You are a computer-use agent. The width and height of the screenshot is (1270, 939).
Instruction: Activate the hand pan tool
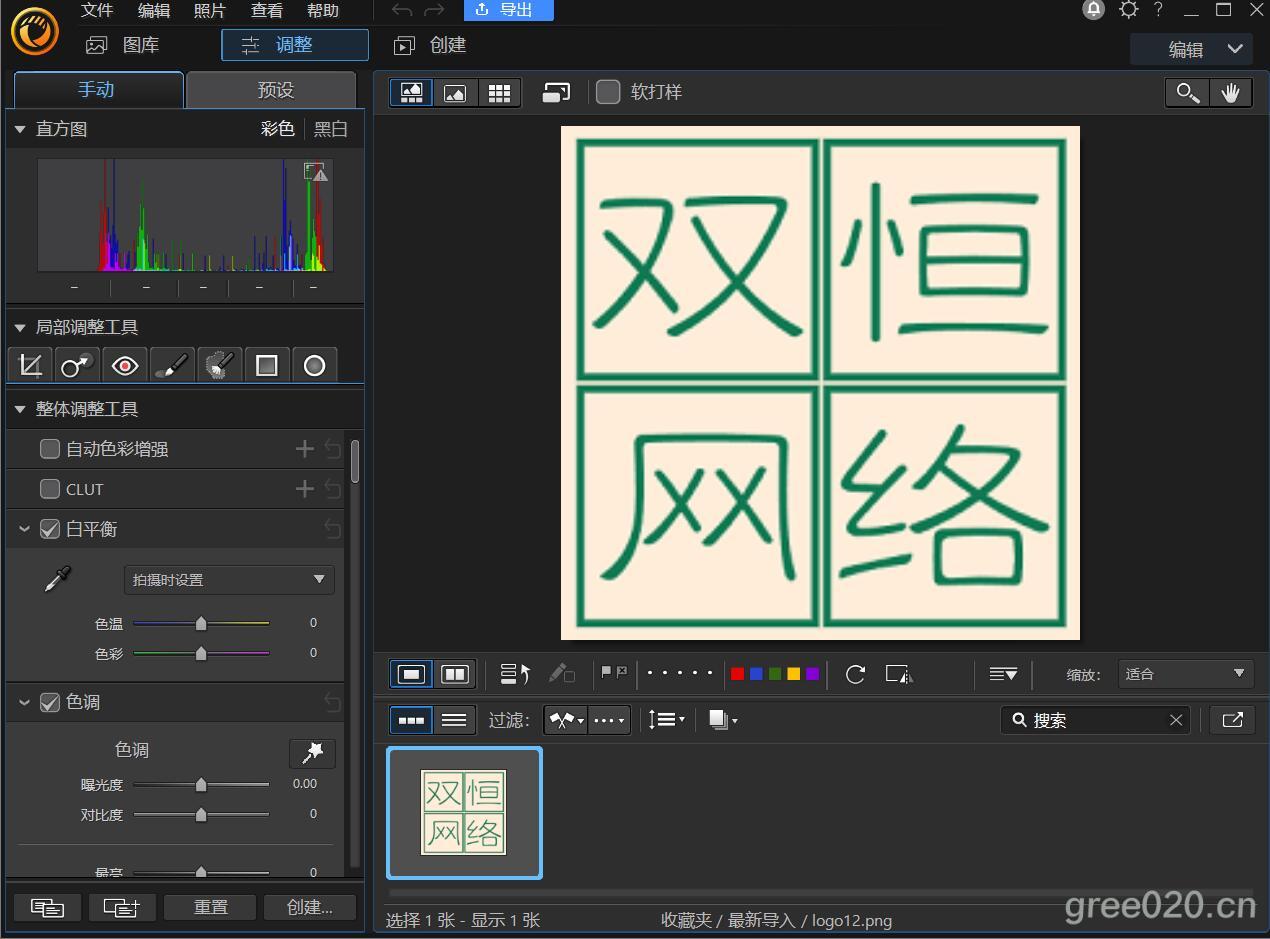click(x=1230, y=93)
